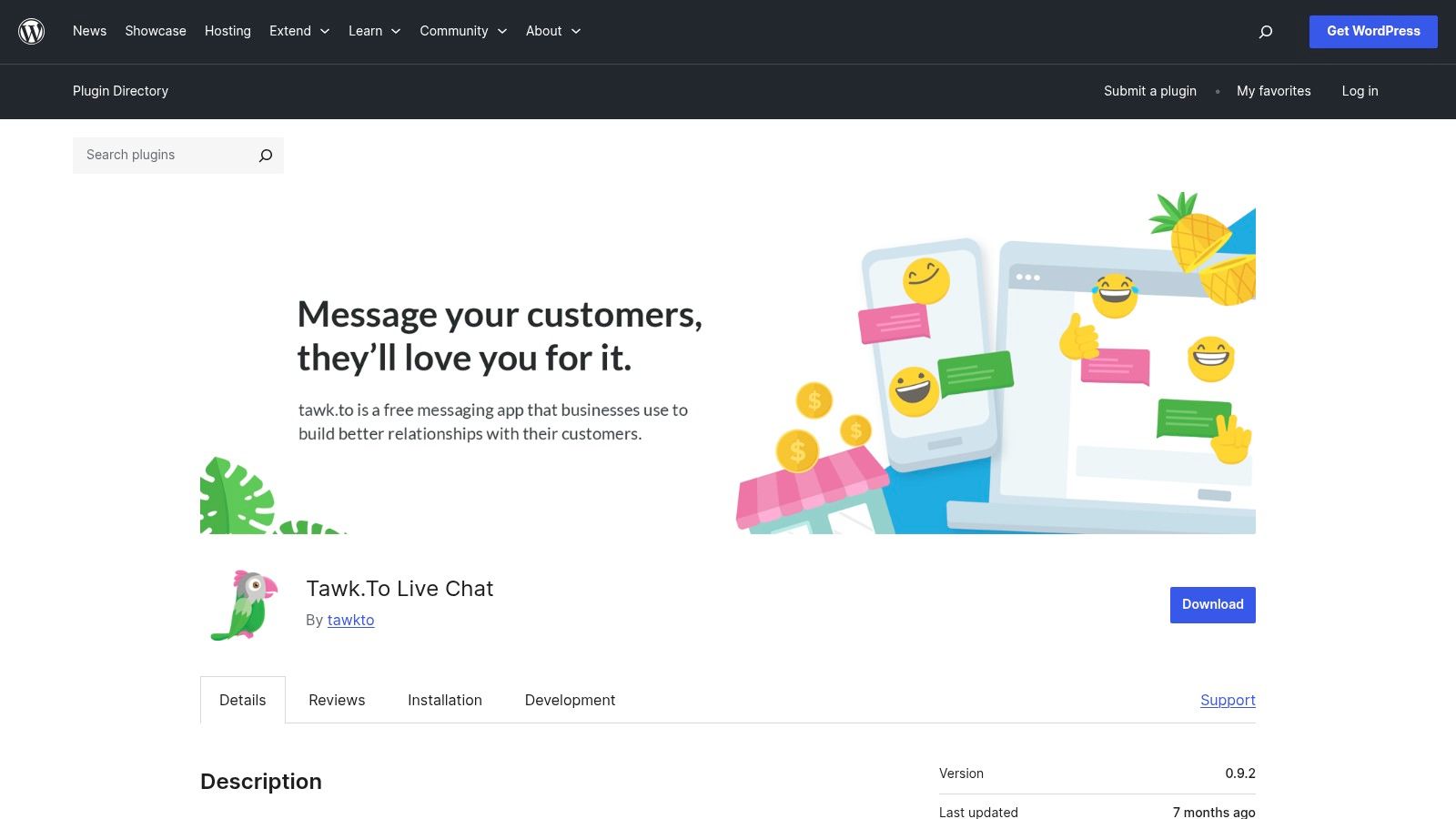Click the Last updated label
The height and width of the screenshot is (819, 1456).
[978, 812]
